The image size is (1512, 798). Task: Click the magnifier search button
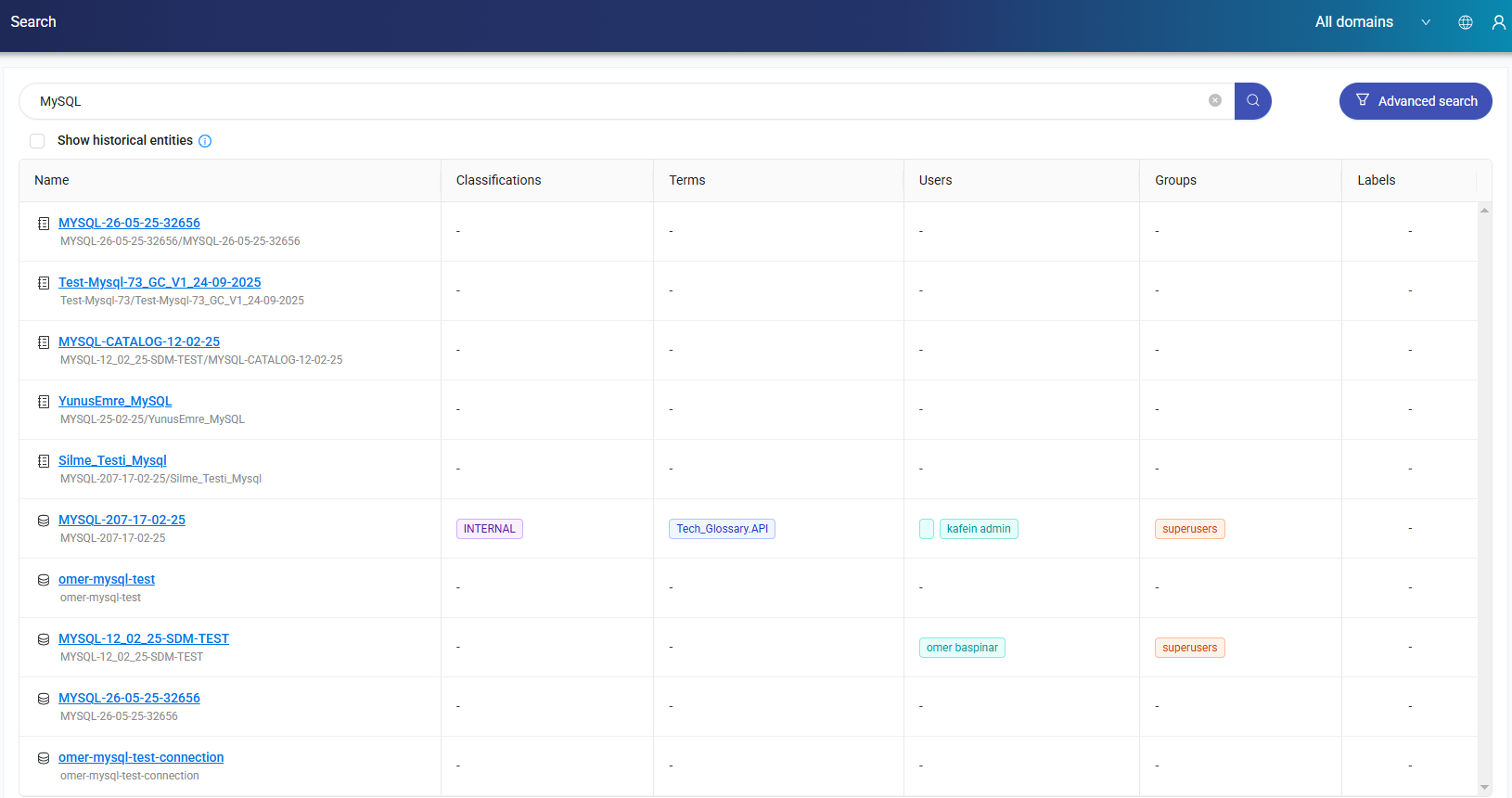coord(1252,101)
